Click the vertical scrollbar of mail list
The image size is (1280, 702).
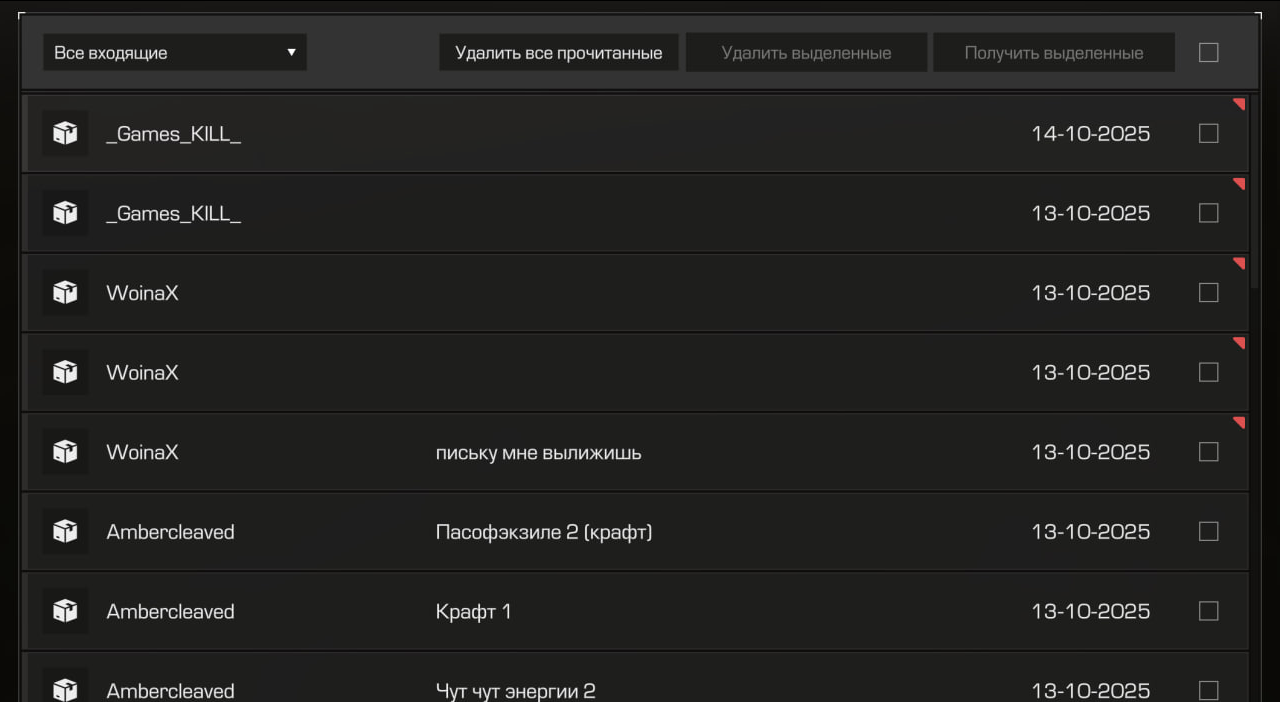pyautogui.click(x=1254, y=190)
